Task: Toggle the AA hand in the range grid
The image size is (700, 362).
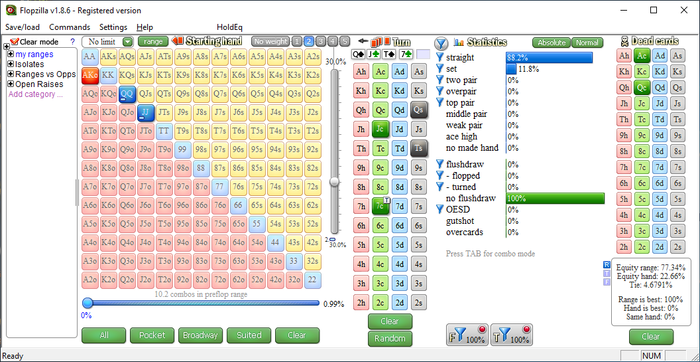Action: coord(90,58)
